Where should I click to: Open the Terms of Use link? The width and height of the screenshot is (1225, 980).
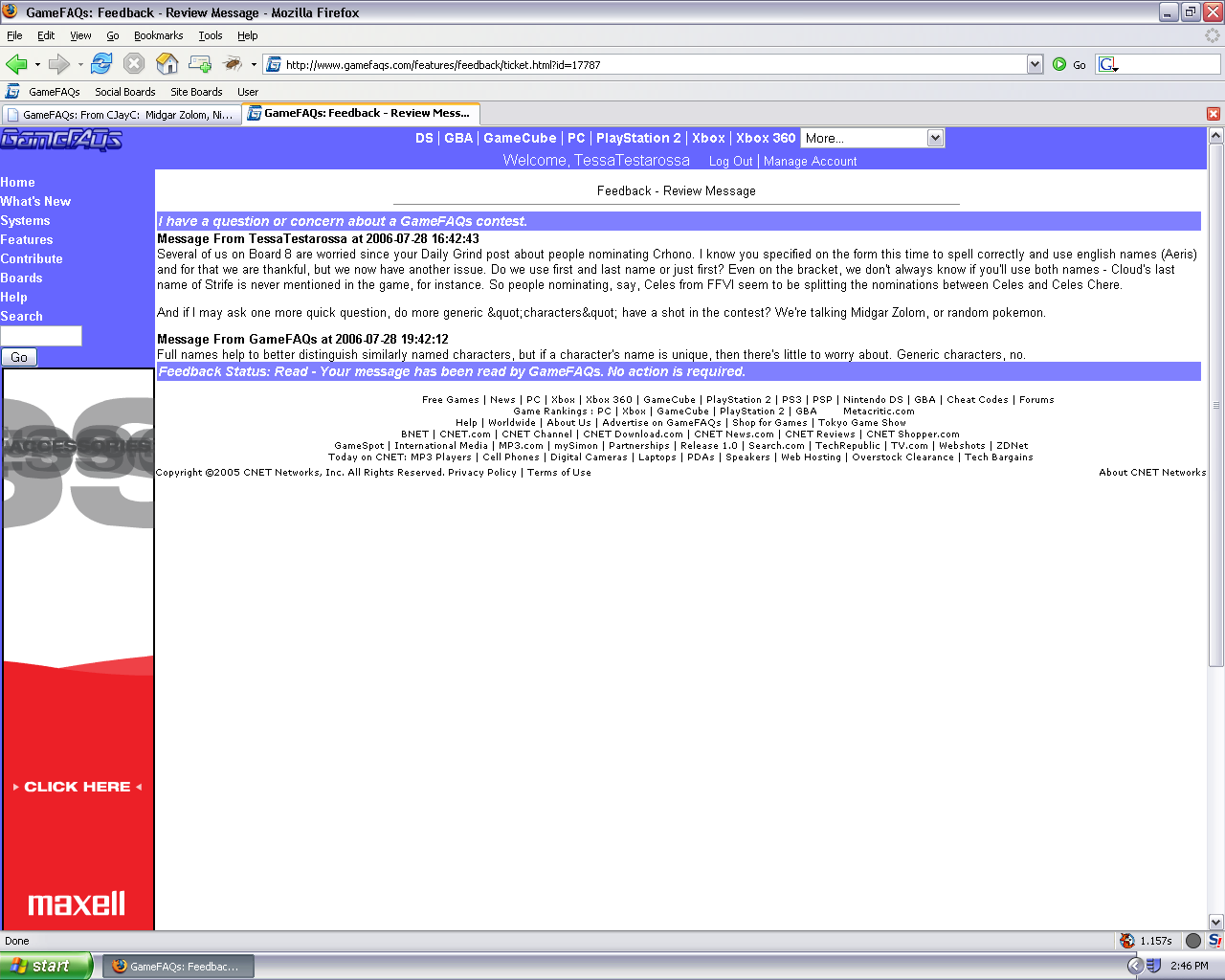pyautogui.click(x=559, y=473)
